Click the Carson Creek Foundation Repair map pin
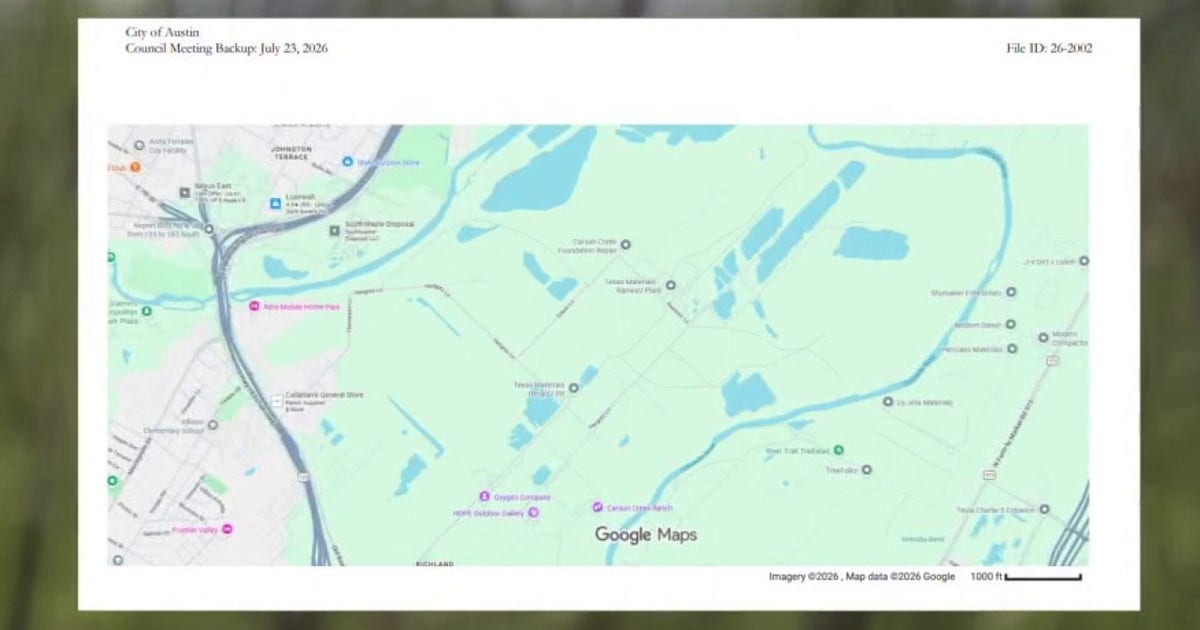The width and height of the screenshot is (1200, 630). [626, 244]
